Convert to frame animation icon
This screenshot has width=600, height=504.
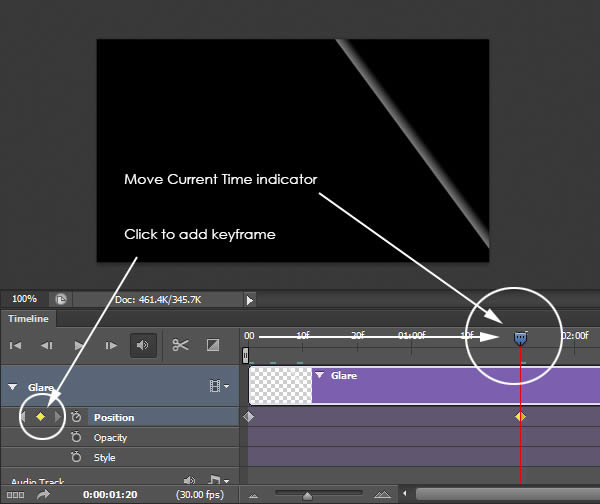(x=16, y=495)
